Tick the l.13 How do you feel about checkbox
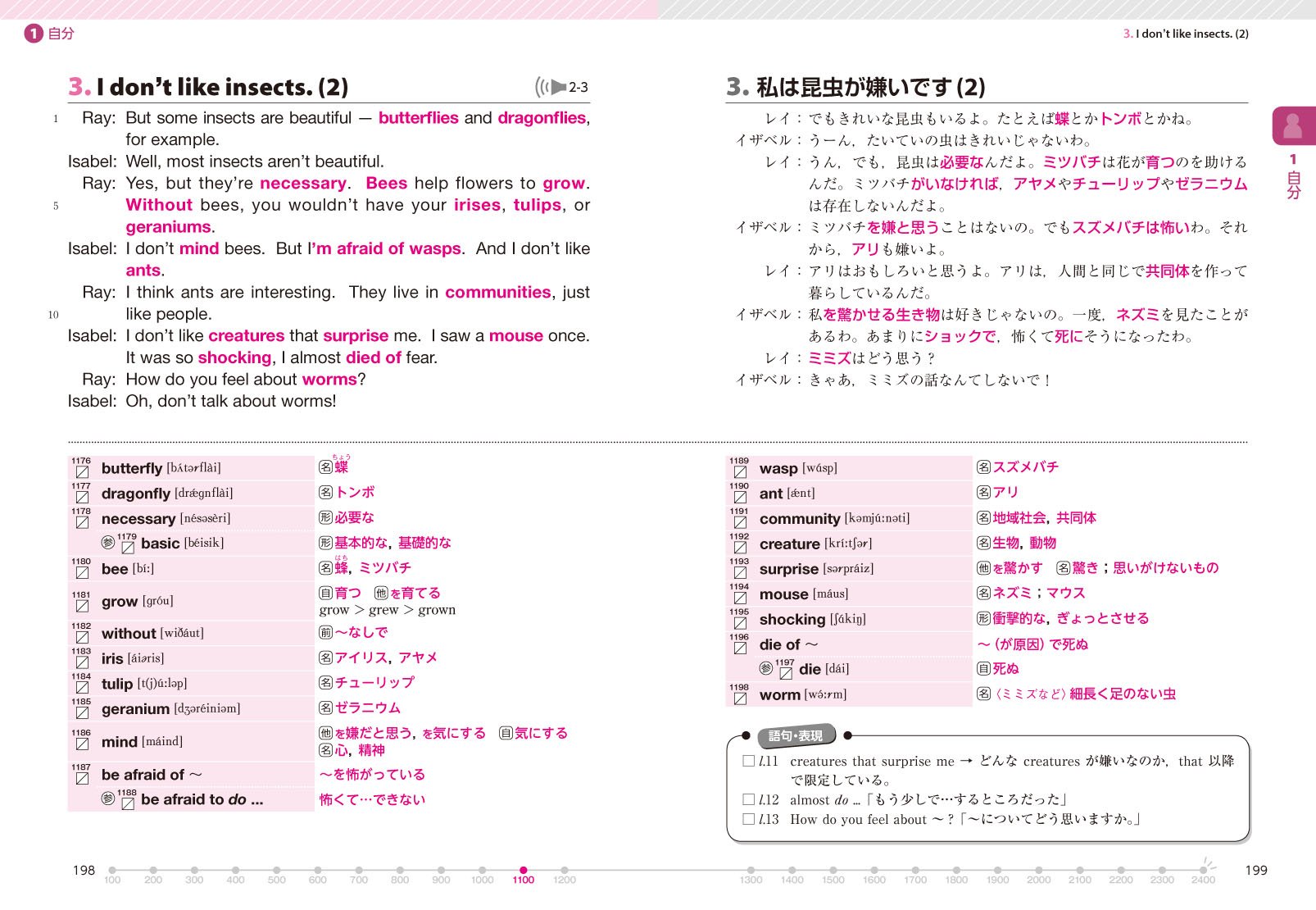Image resolution: width=1316 pixels, height=910 pixels. coord(748,818)
